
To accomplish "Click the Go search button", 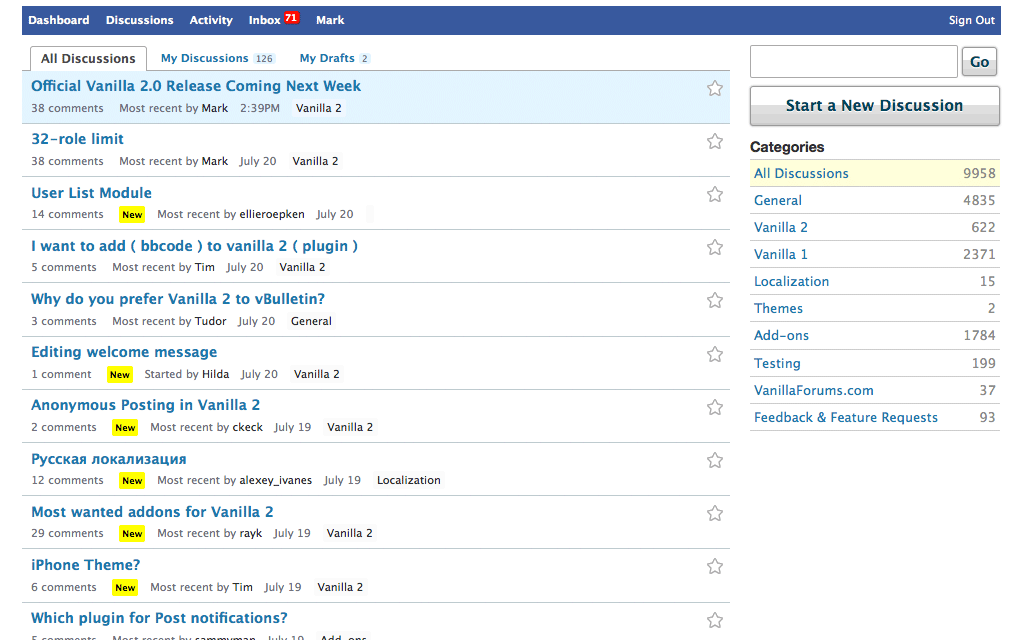I will 979,62.
